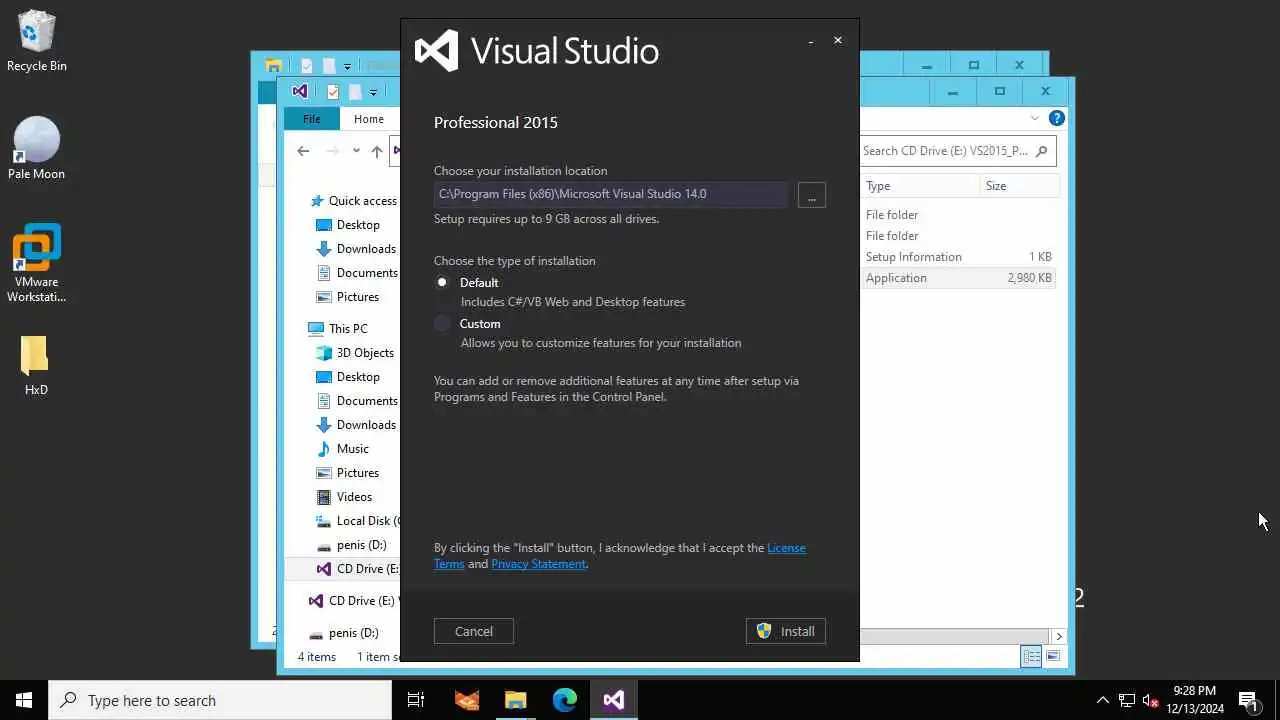Switch to Details view in Explorer
The height and width of the screenshot is (720, 1280).
[1031, 657]
